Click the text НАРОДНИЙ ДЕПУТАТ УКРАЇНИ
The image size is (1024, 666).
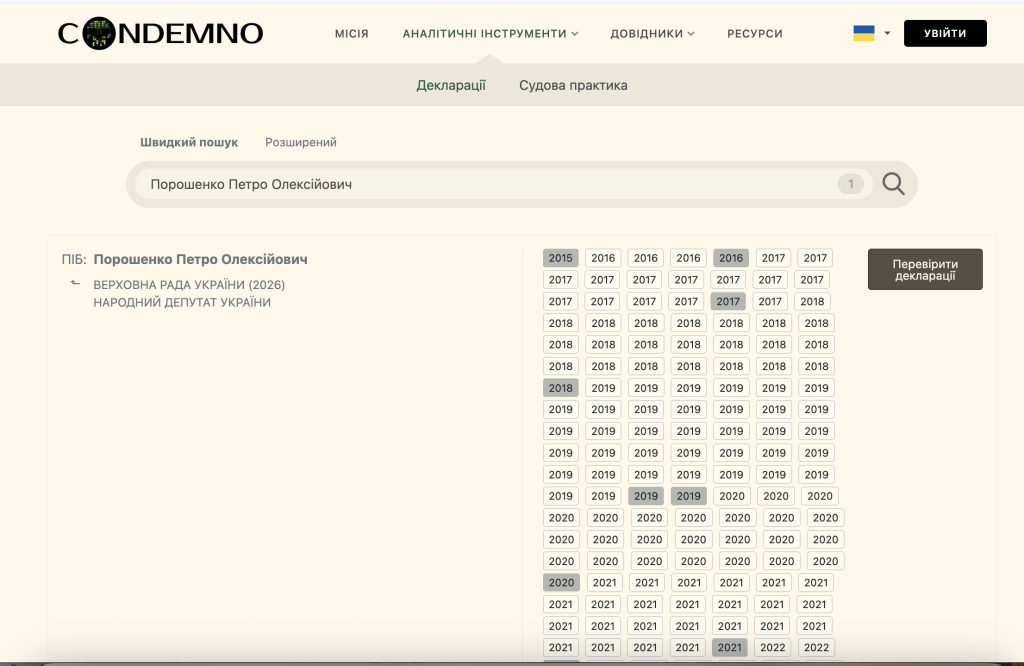pos(182,302)
